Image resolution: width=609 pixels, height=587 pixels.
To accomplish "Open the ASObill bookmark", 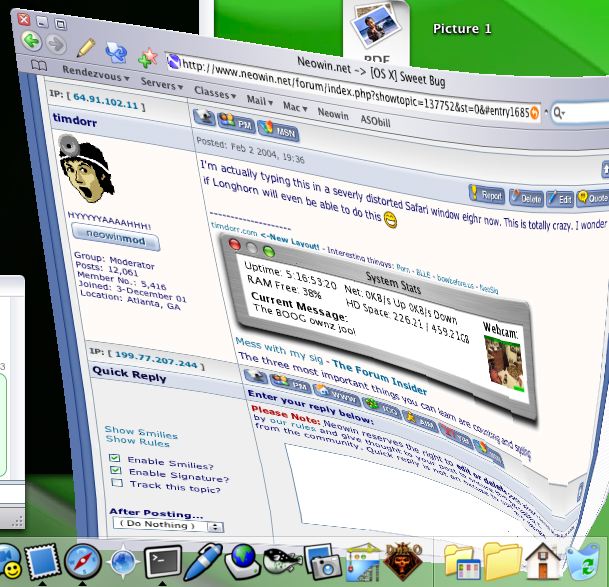I will (375, 120).
